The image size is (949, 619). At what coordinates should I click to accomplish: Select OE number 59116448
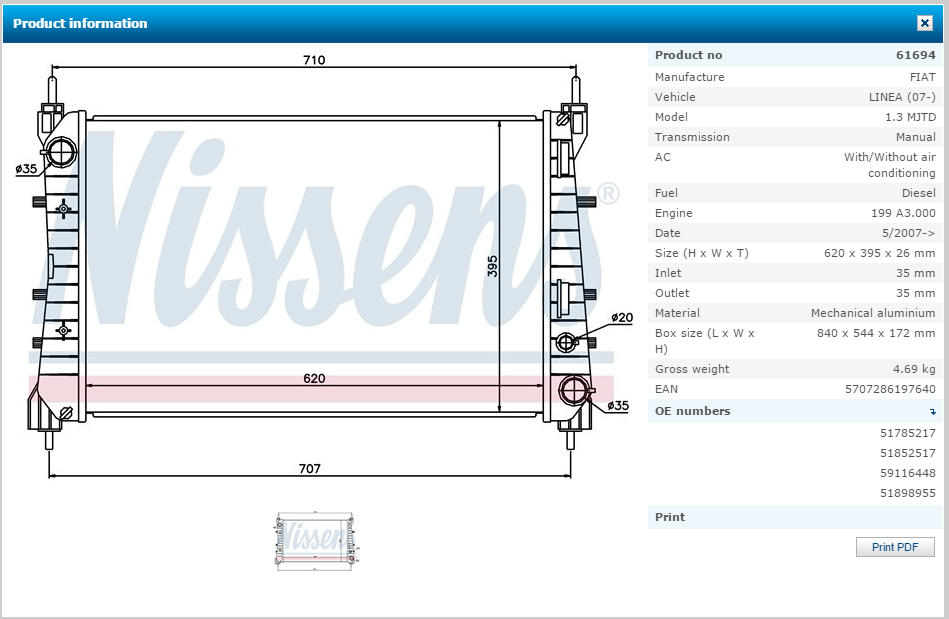907,473
